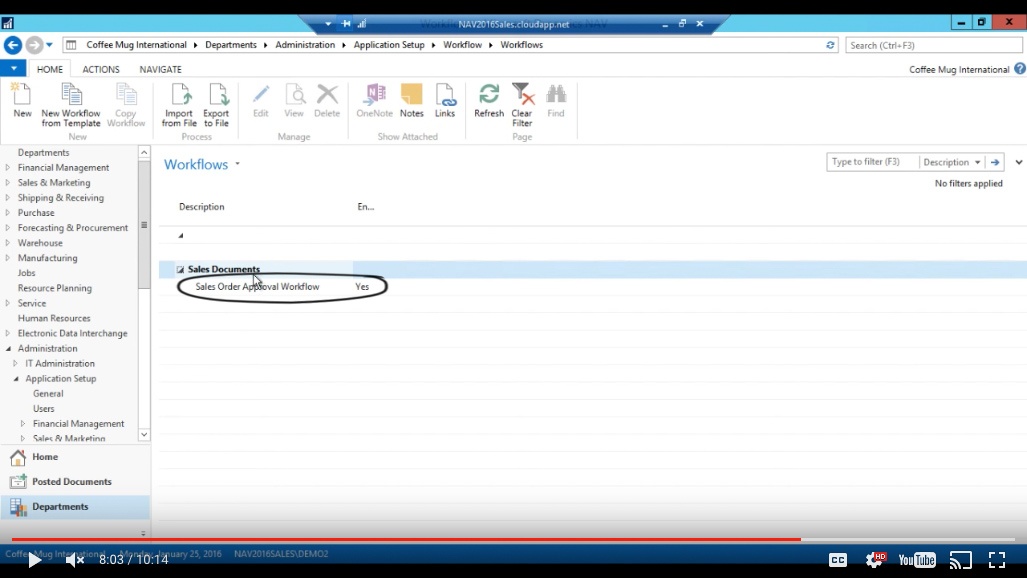The height and width of the screenshot is (578, 1027).
Task: Open Home in the navigation pane
Action: click(x=75, y=457)
